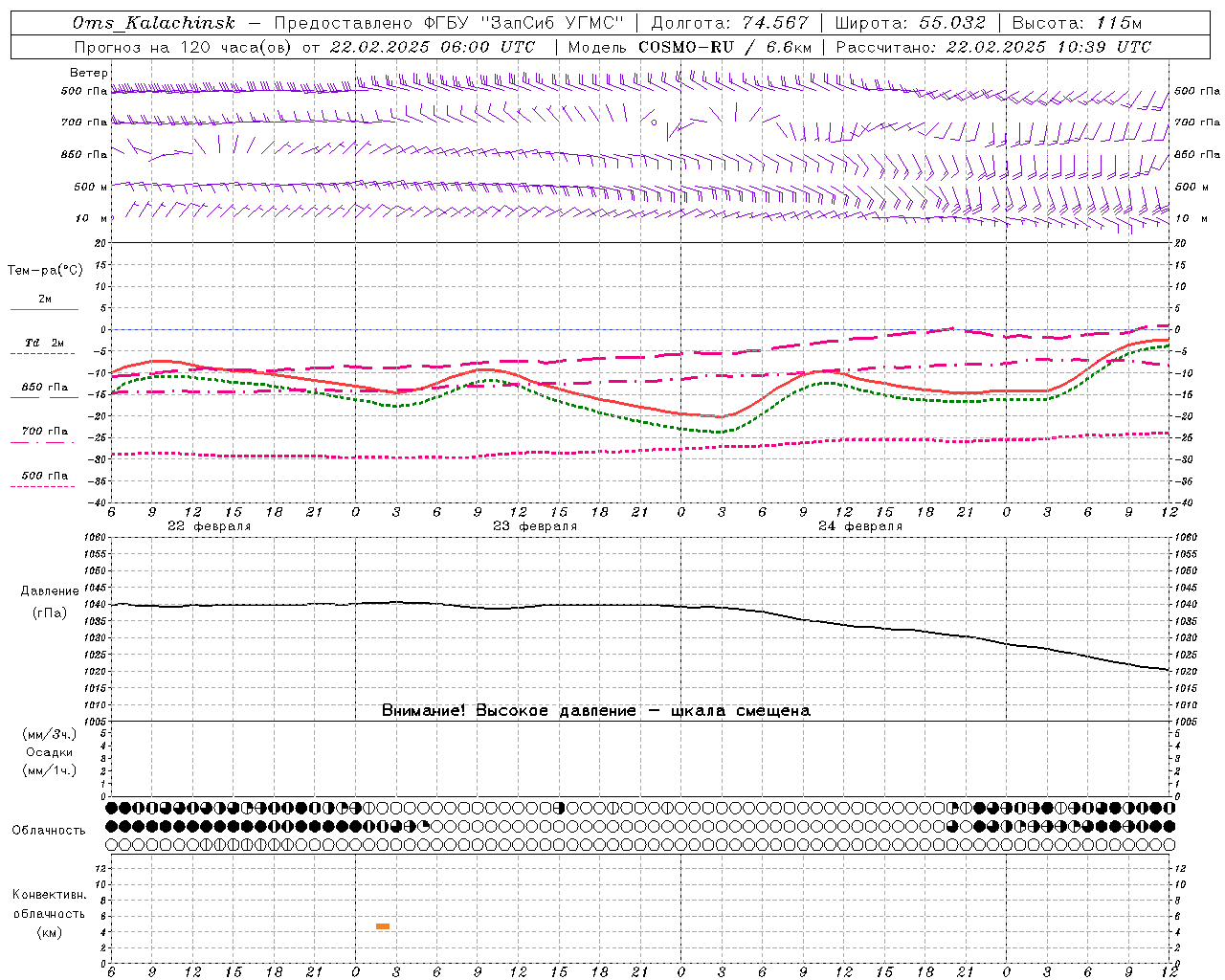Click the left 1060 pressure axis value

tap(97, 538)
